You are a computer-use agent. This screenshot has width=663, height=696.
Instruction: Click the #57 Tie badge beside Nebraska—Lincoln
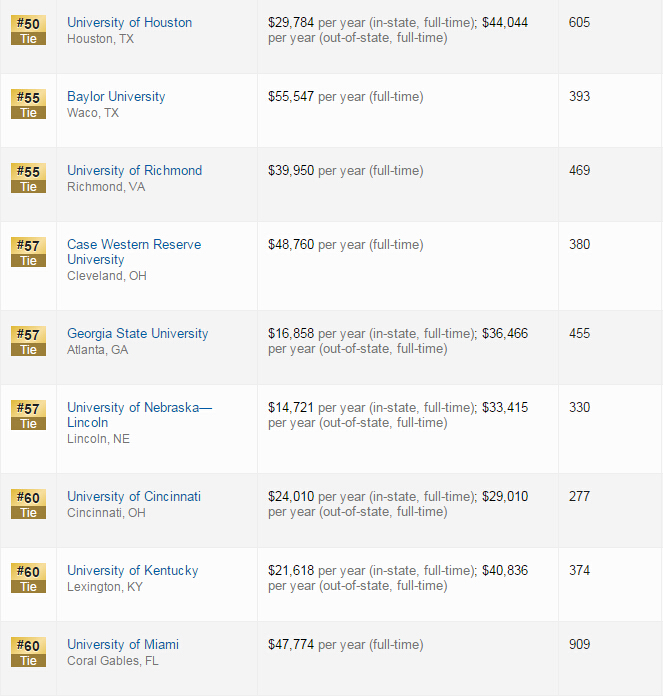28,415
